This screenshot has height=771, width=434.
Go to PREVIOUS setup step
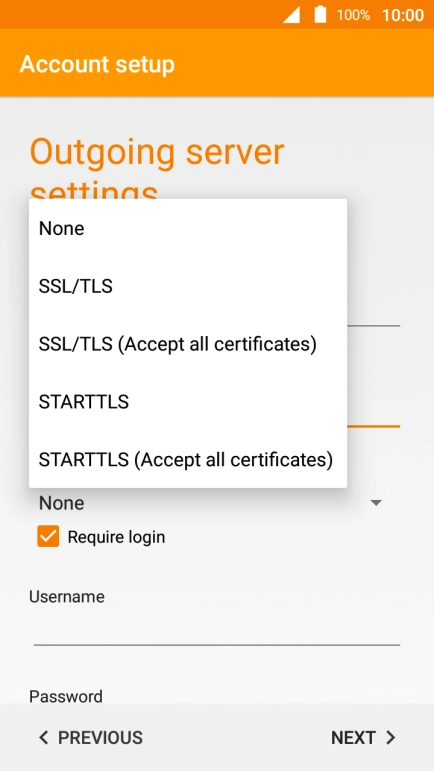point(91,738)
